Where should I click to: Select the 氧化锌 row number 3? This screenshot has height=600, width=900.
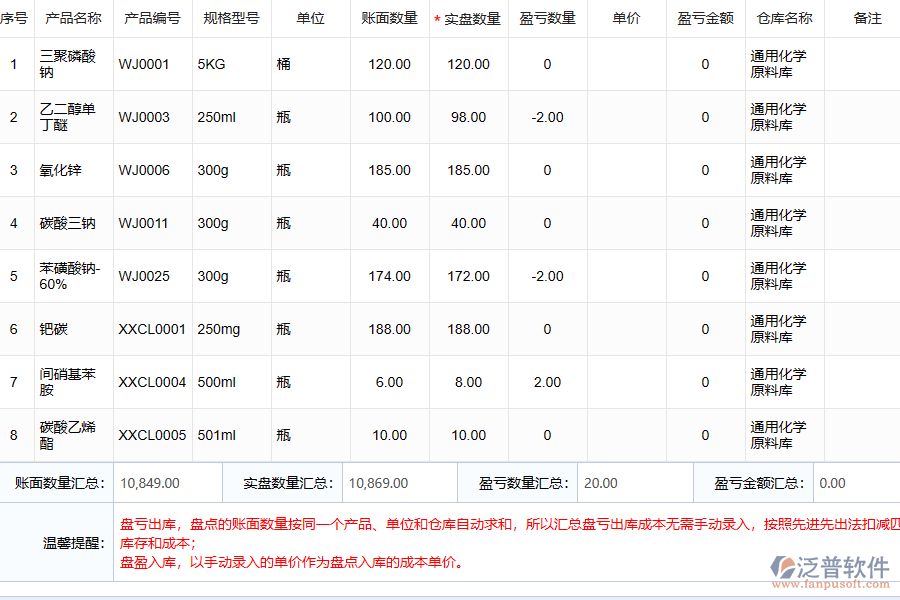coord(14,170)
